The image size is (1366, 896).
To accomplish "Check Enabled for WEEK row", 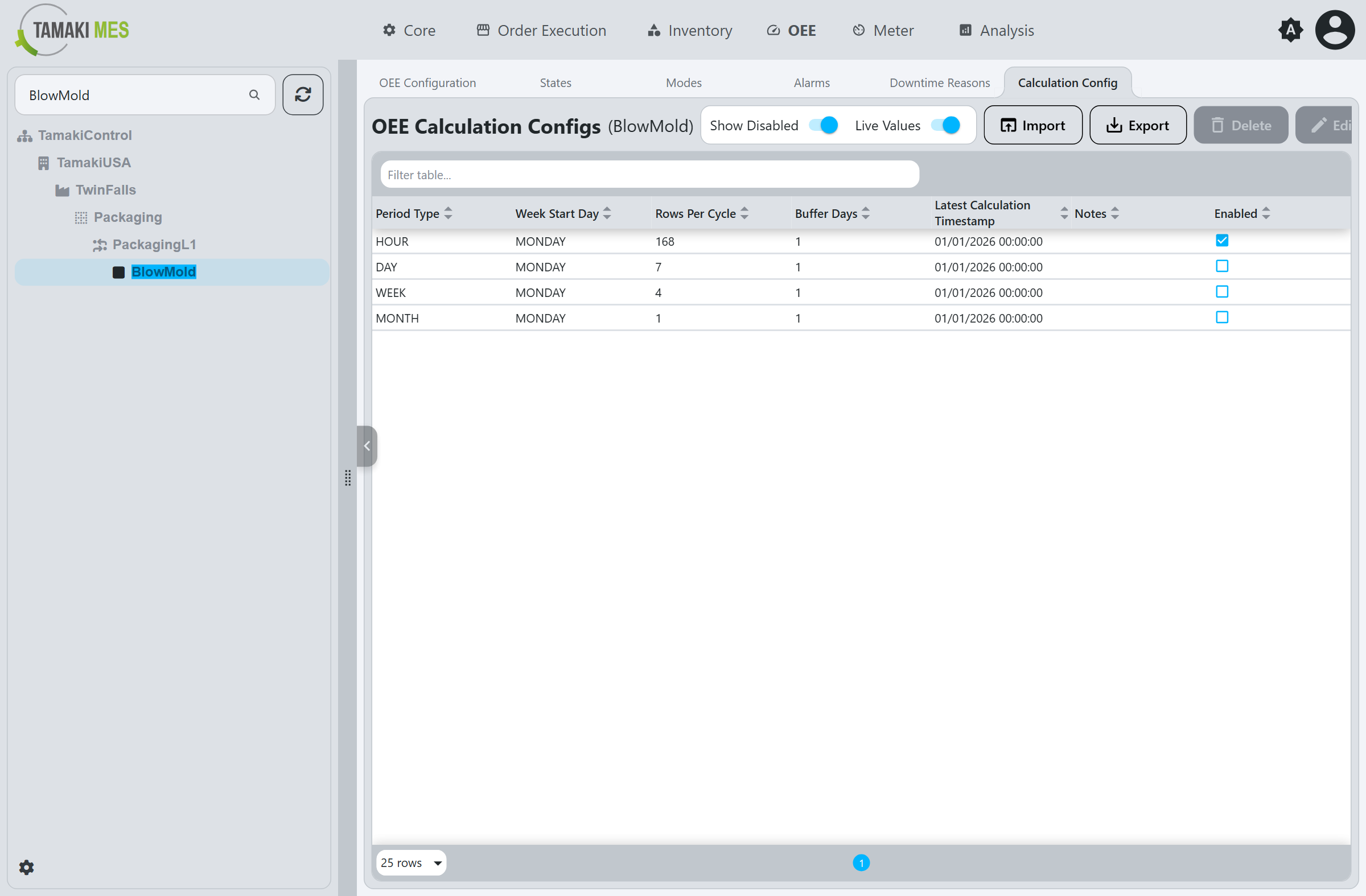I will click(x=1222, y=292).
